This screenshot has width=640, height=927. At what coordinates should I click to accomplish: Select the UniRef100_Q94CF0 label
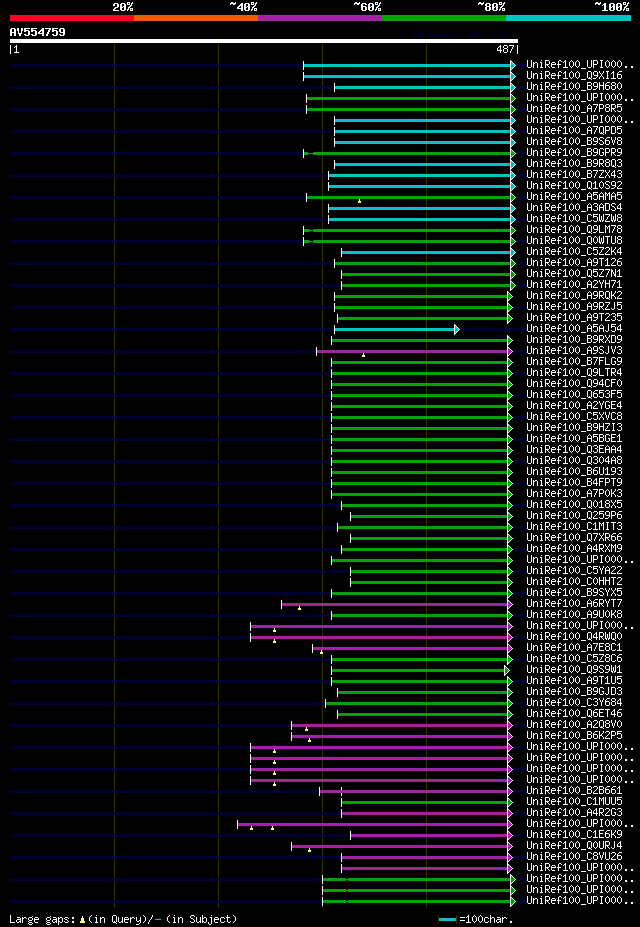574,383
